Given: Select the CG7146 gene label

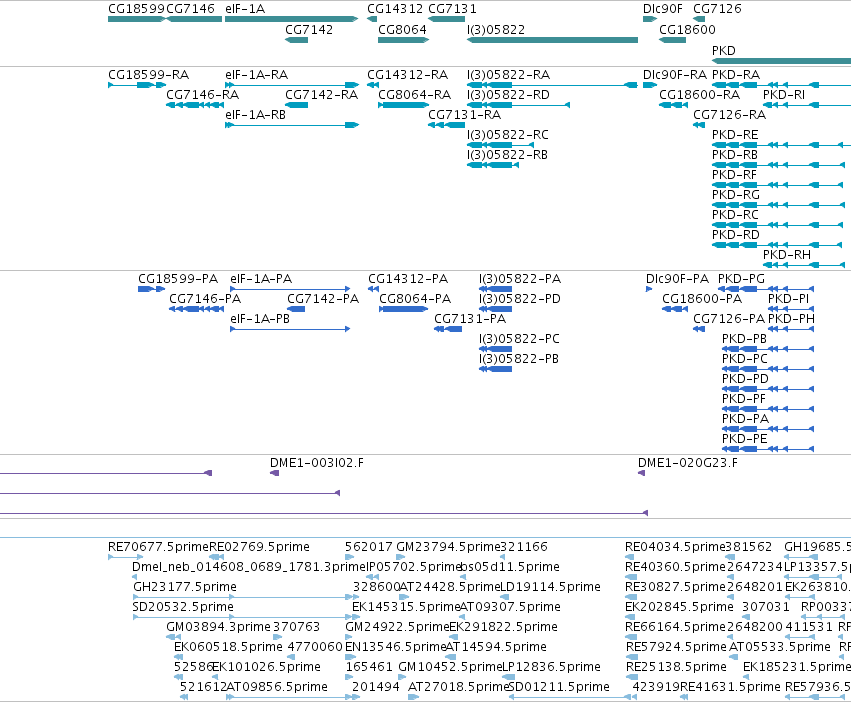Looking at the screenshot, I should [x=190, y=9].
